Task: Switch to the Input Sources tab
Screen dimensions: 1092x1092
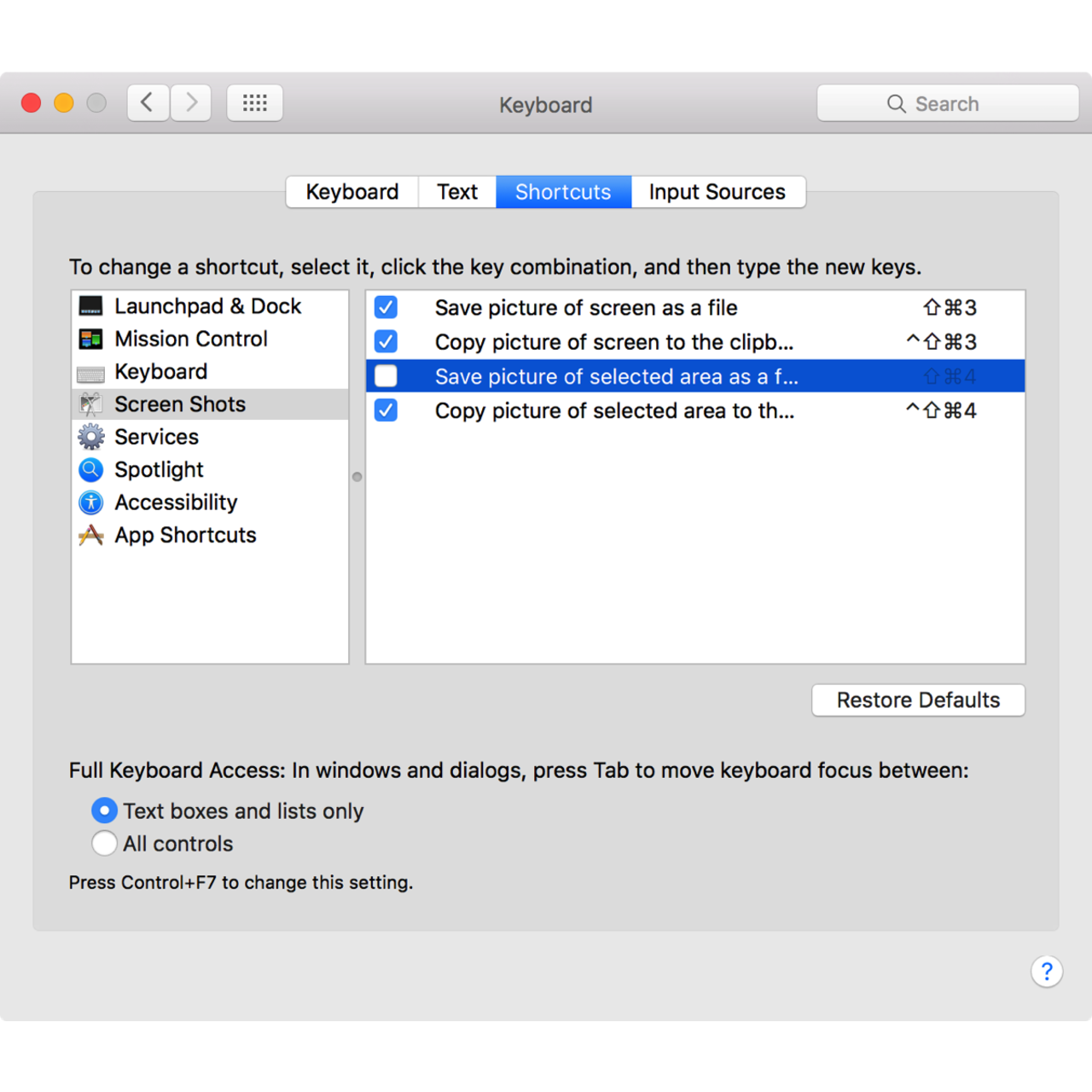Action: coord(717,192)
